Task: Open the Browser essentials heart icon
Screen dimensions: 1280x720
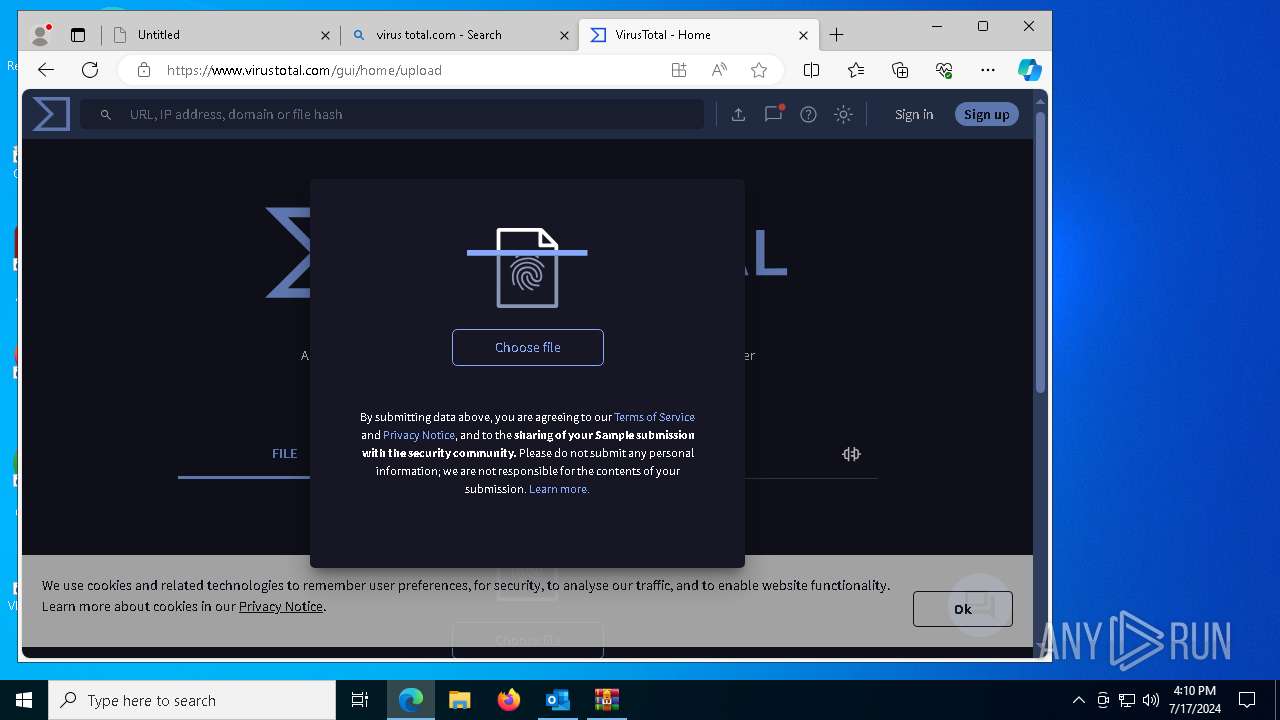Action: pos(944,70)
